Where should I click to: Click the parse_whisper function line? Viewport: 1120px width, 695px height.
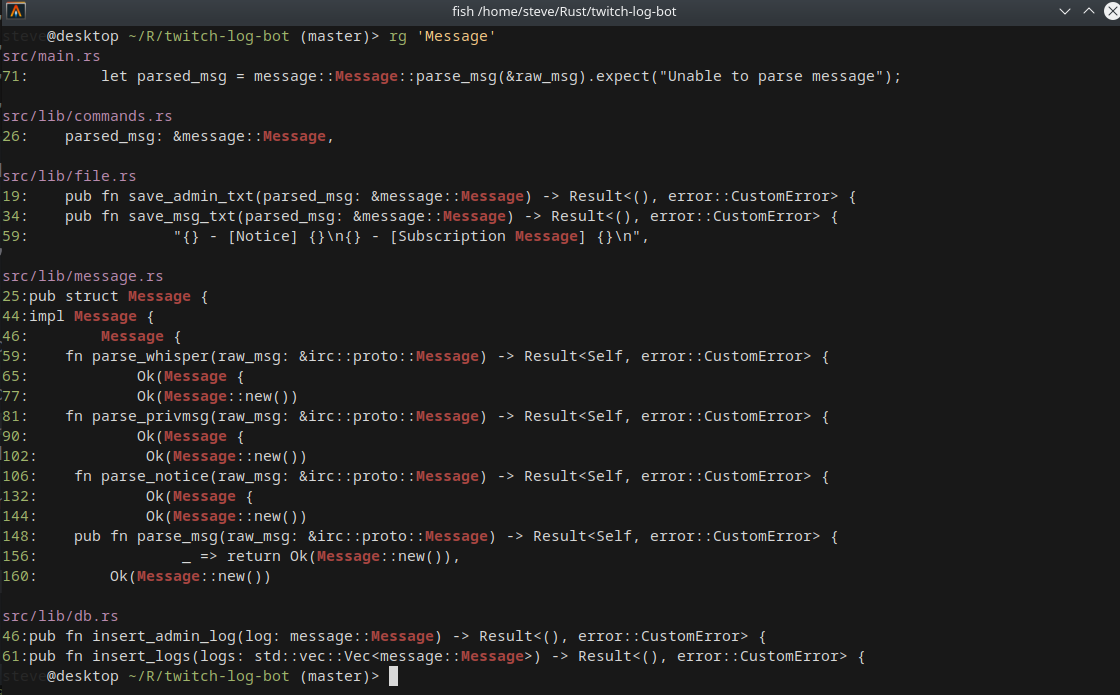pos(416,356)
